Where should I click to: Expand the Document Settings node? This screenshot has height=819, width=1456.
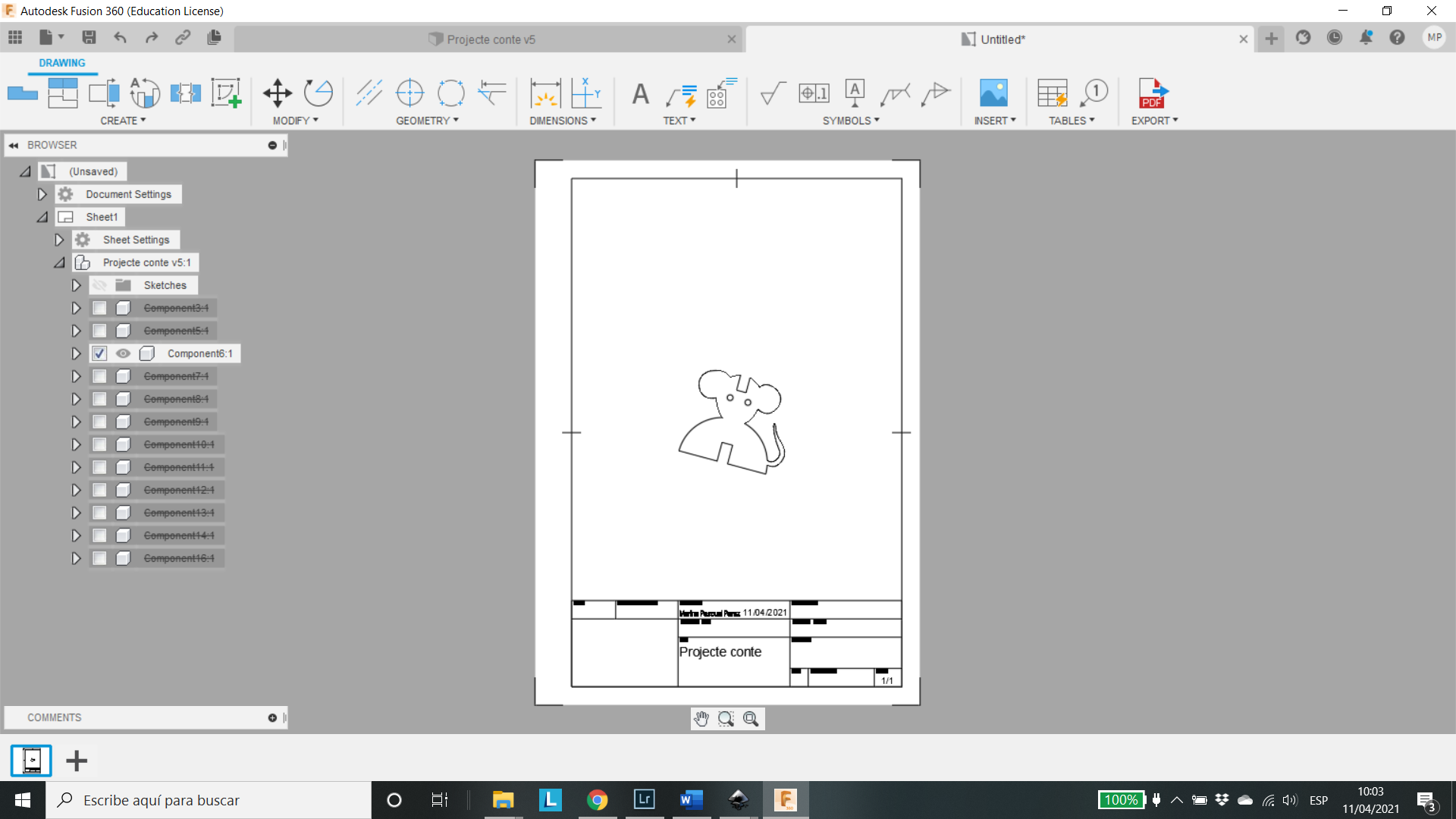(x=41, y=194)
